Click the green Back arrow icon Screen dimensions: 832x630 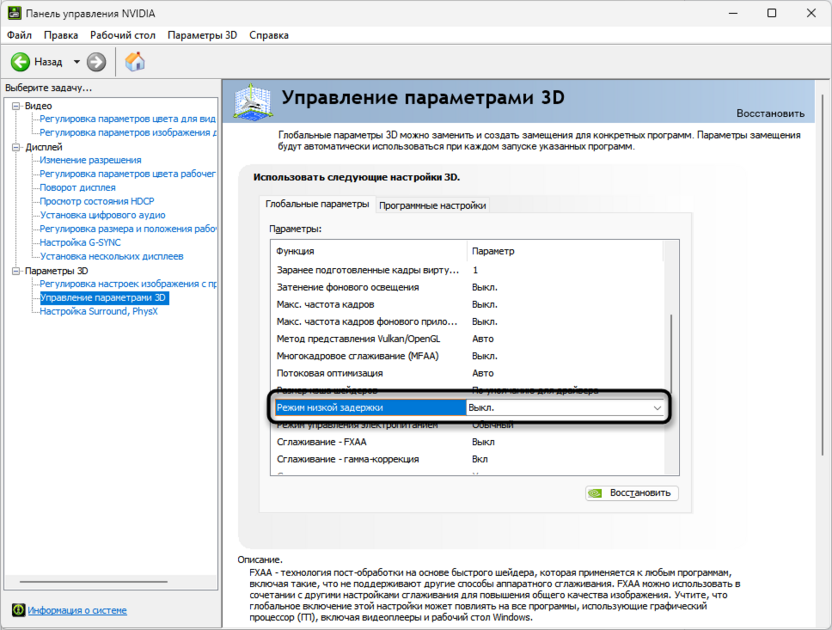(20, 62)
